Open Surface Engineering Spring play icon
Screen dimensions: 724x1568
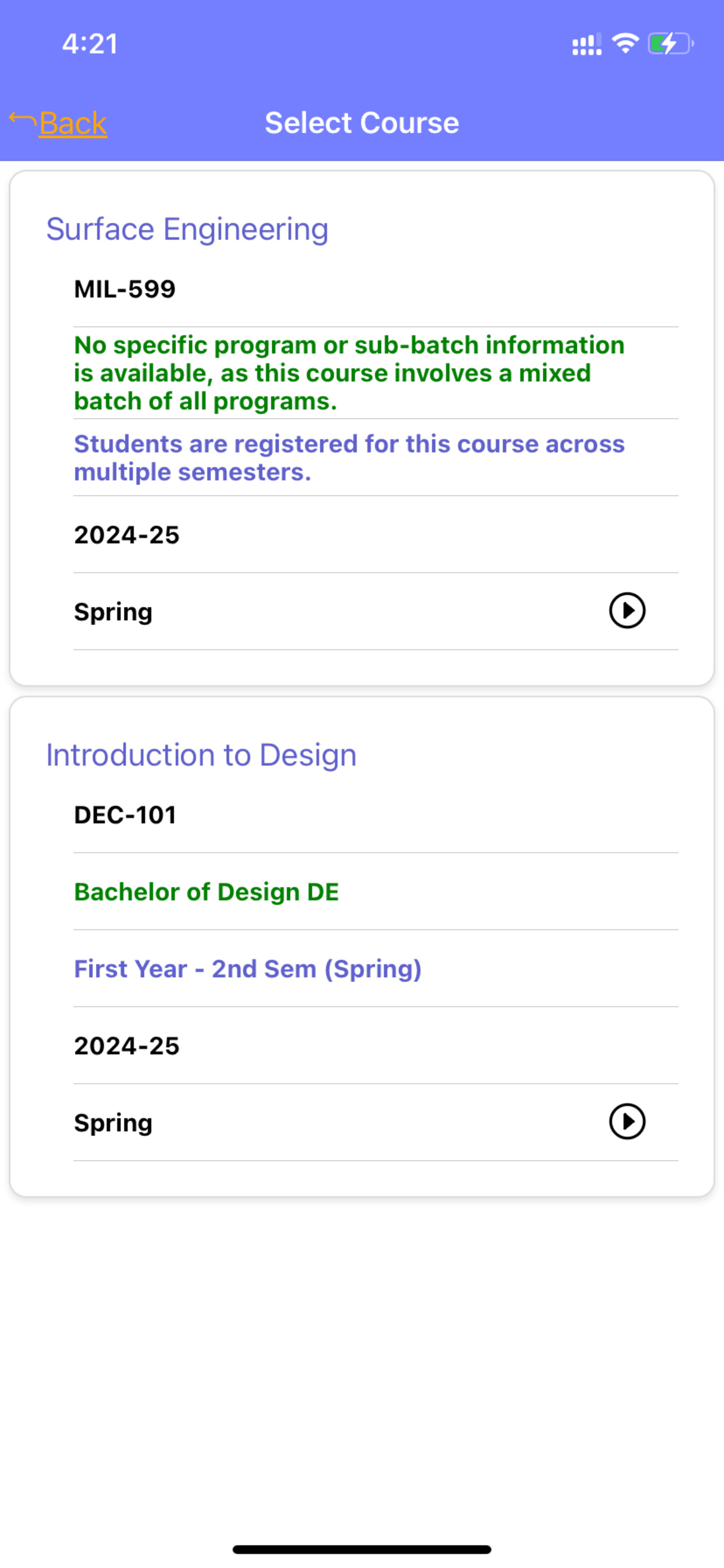pyautogui.click(x=627, y=611)
